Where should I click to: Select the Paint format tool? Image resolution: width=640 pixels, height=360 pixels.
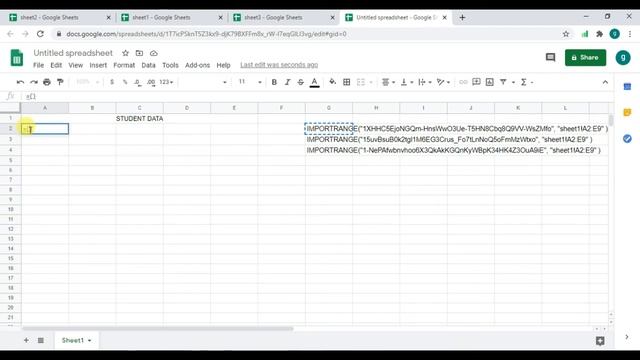60,82
